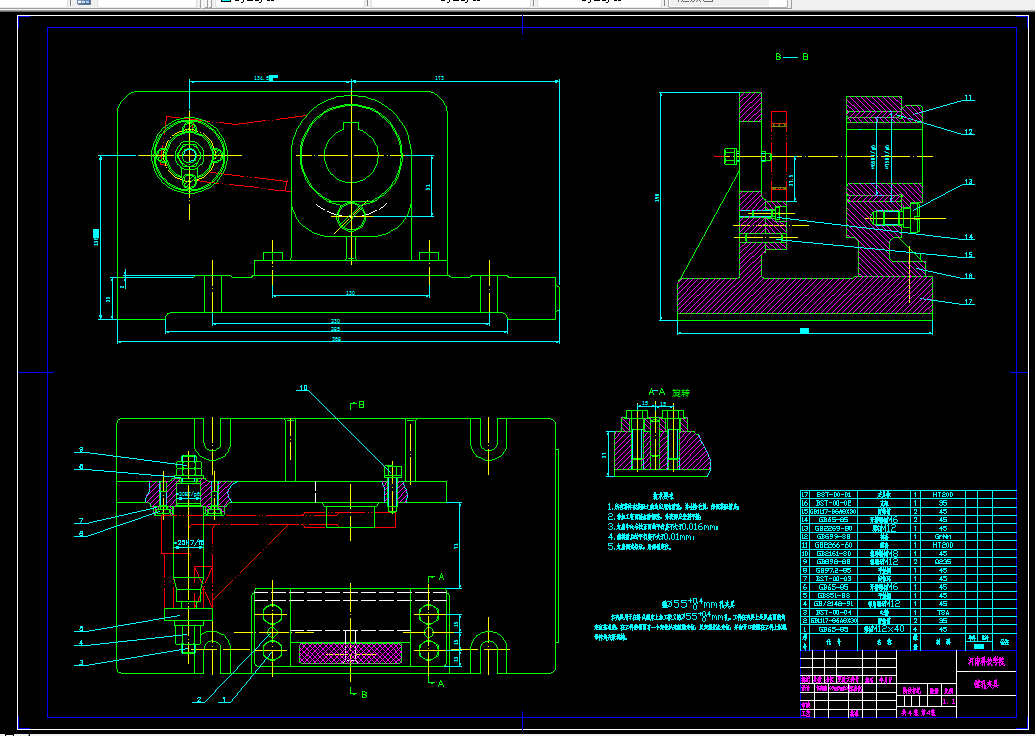Pick part balloon number 15
The height and width of the screenshot is (736, 1035).
(968, 254)
